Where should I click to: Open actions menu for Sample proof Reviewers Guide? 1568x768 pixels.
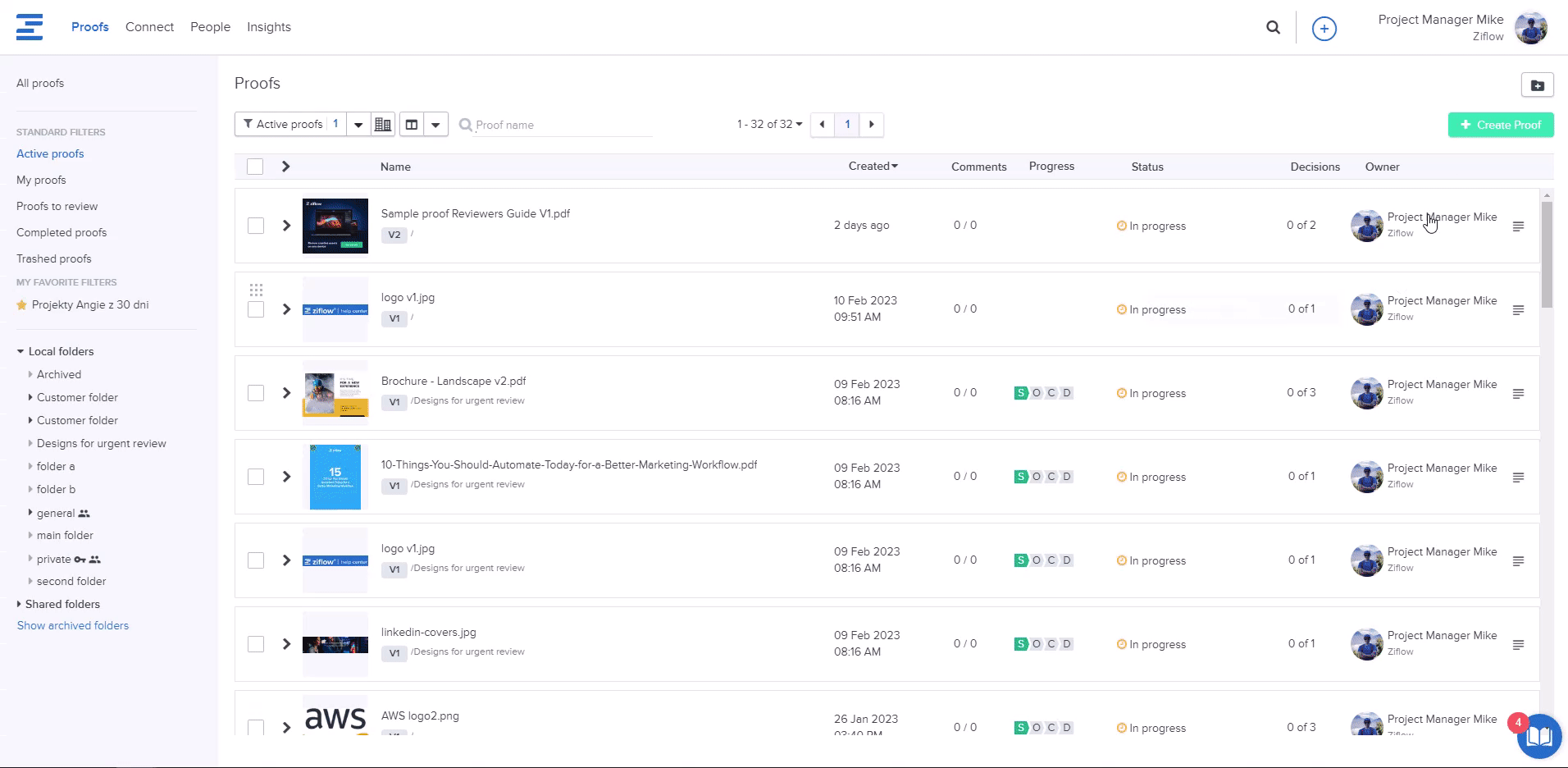(1518, 226)
